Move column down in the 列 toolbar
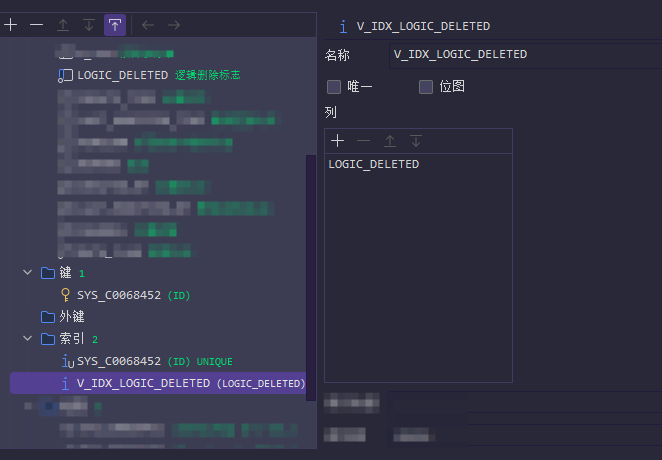 tap(416, 141)
